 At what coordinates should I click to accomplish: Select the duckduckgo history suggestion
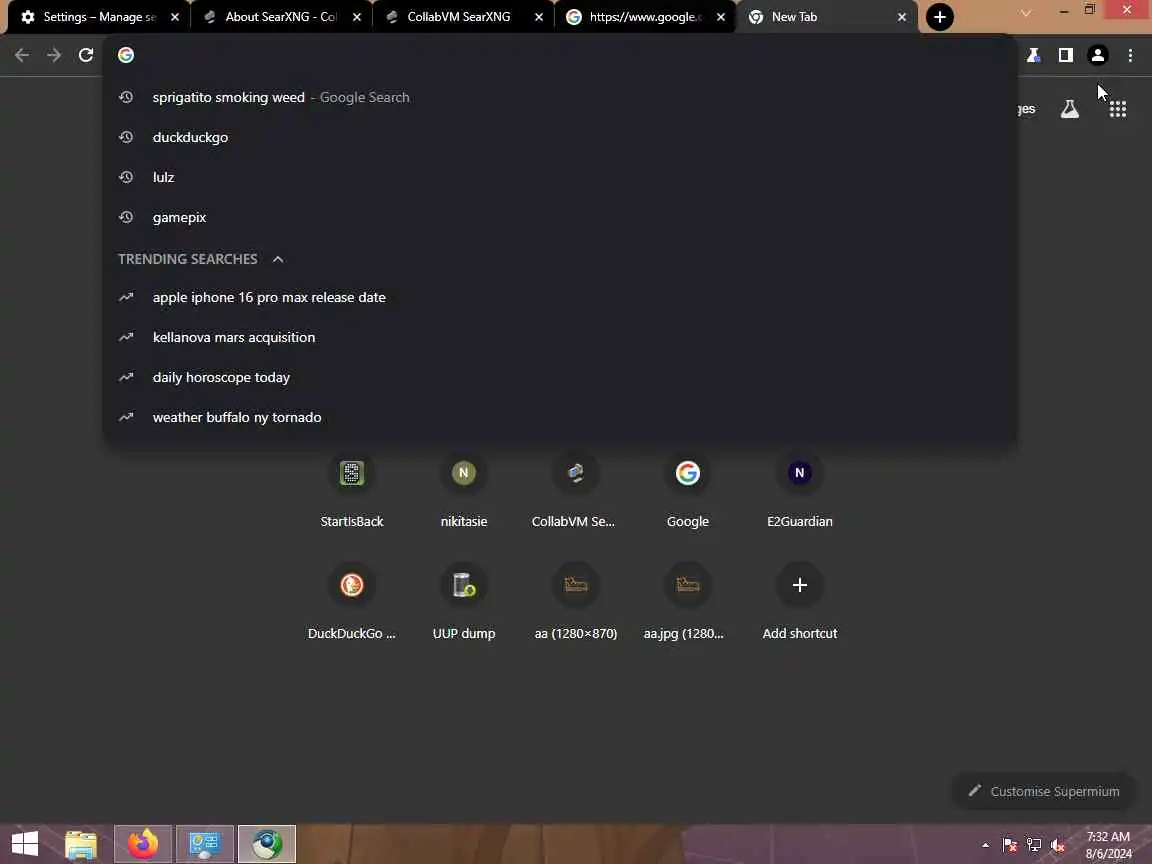560,137
